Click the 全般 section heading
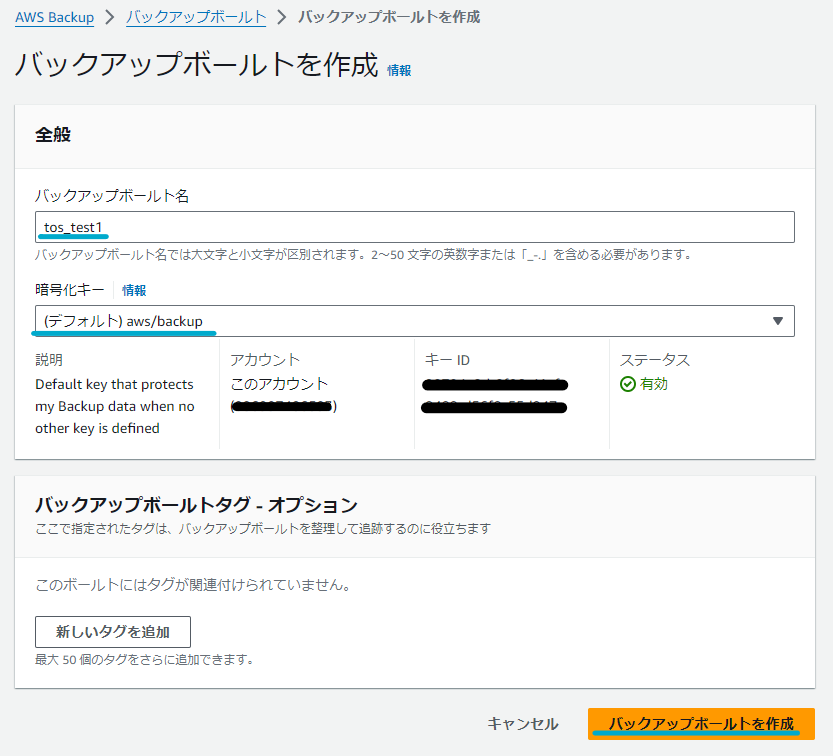 tap(53, 134)
